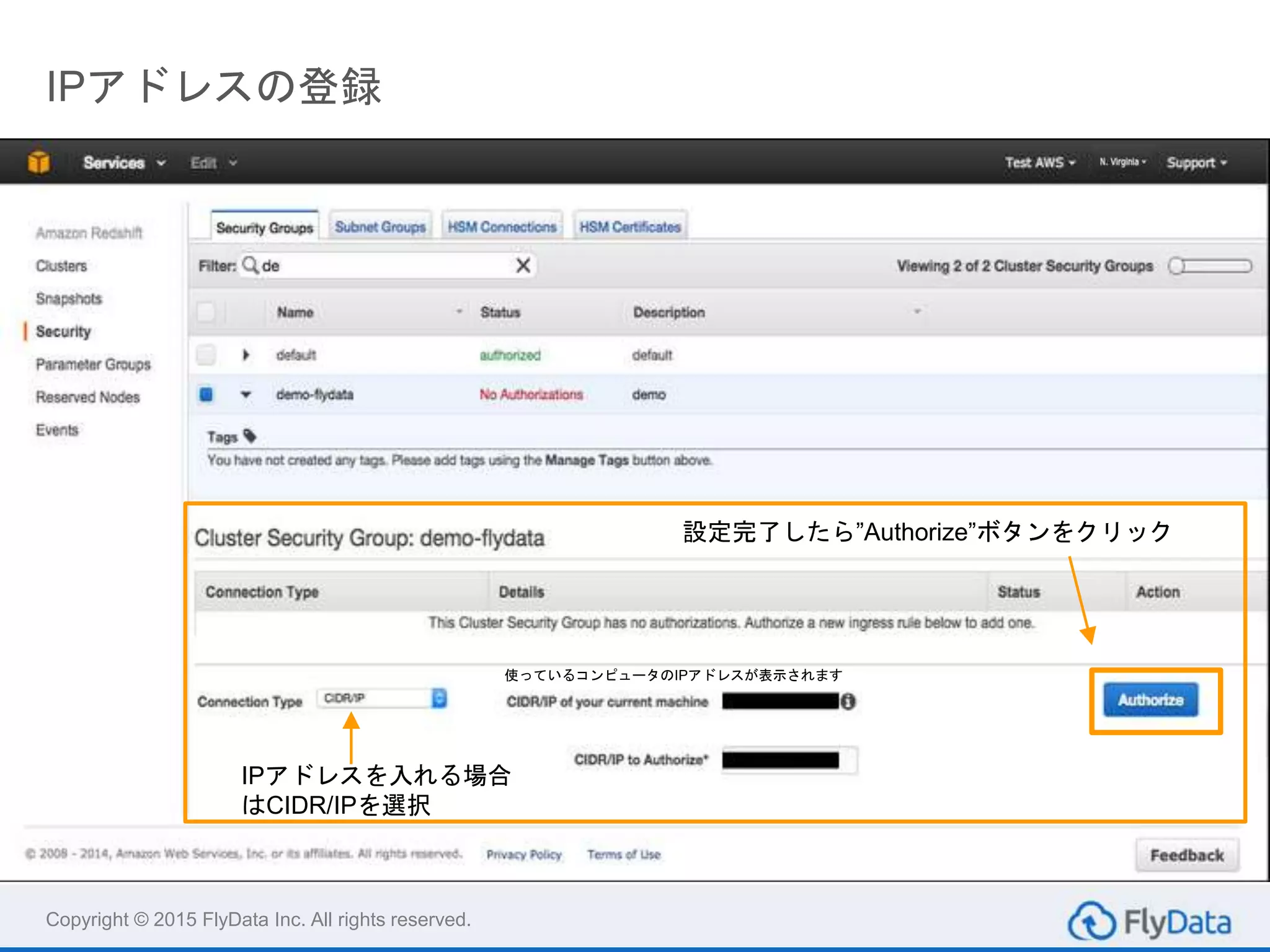The width and height of the screenshot is (1270, 952).
Task: Select the demo-flydata name cell
Action: (315, 394)
